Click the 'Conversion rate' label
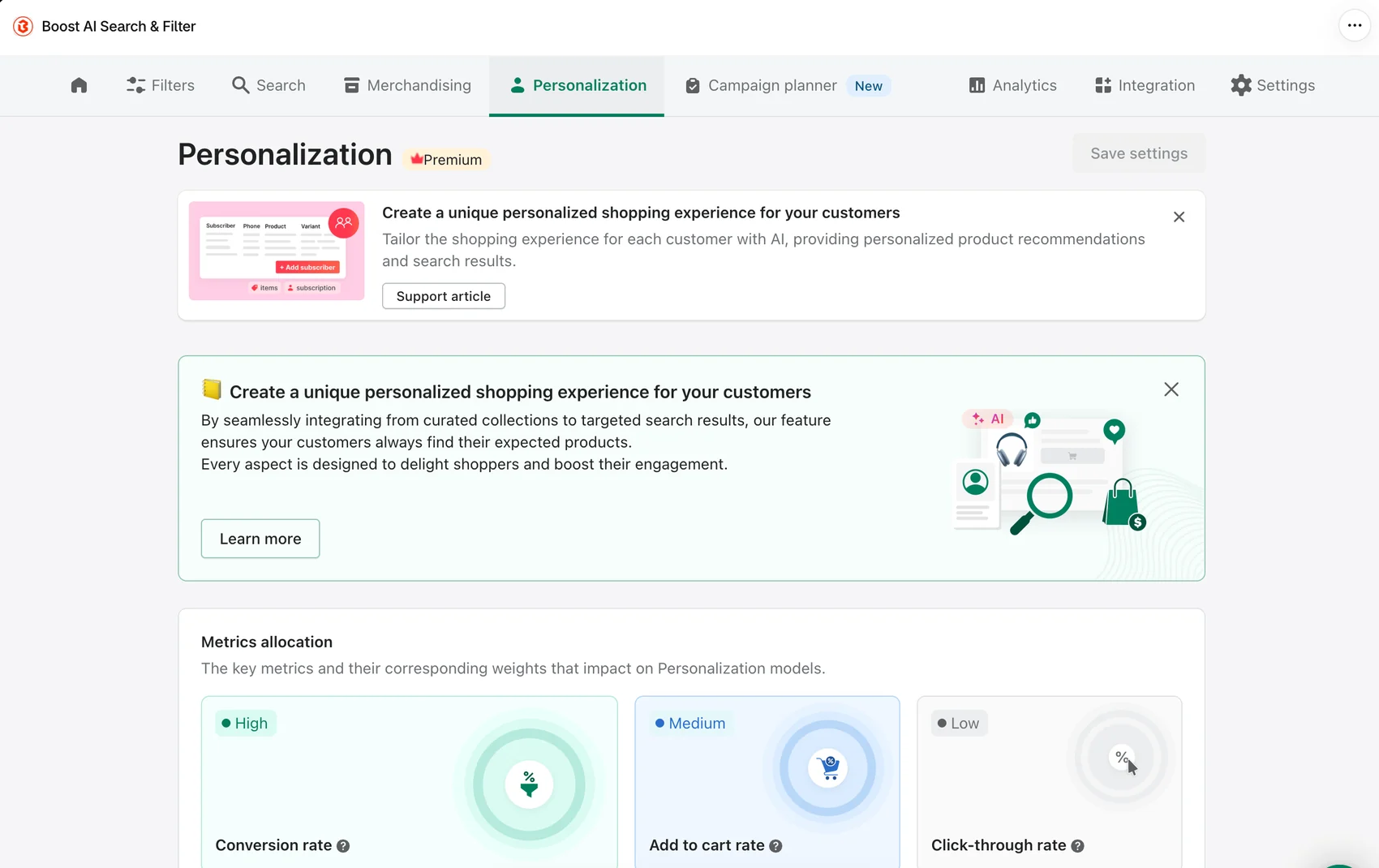 click(x=273, y=845)
